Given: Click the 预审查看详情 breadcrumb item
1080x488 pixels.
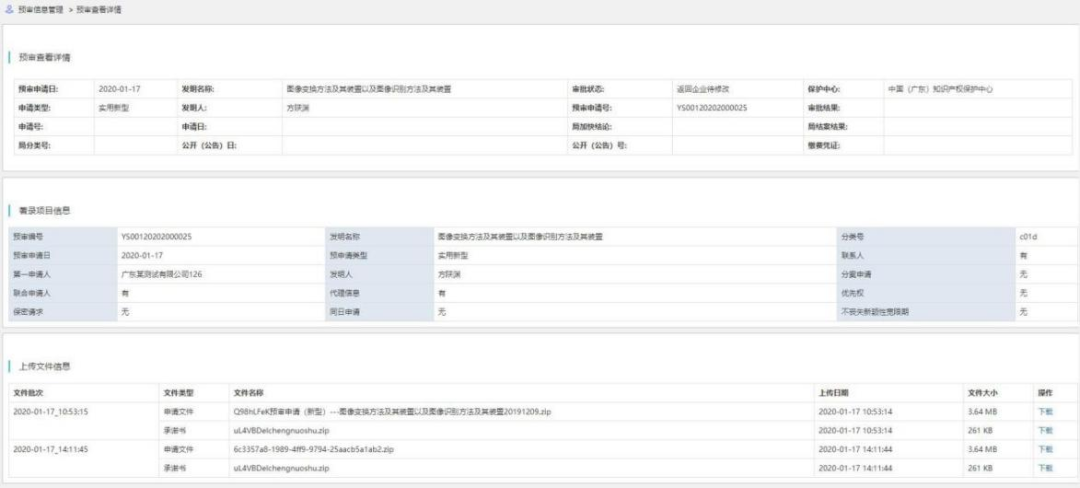Looking at the screenshot, I should 101,8.
